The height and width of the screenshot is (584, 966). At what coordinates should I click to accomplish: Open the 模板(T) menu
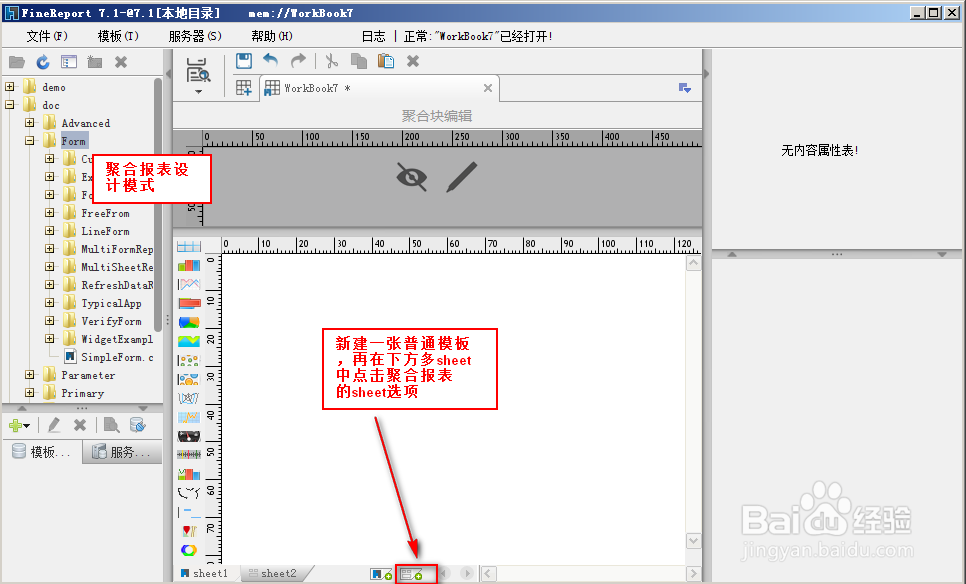point(118,36)
